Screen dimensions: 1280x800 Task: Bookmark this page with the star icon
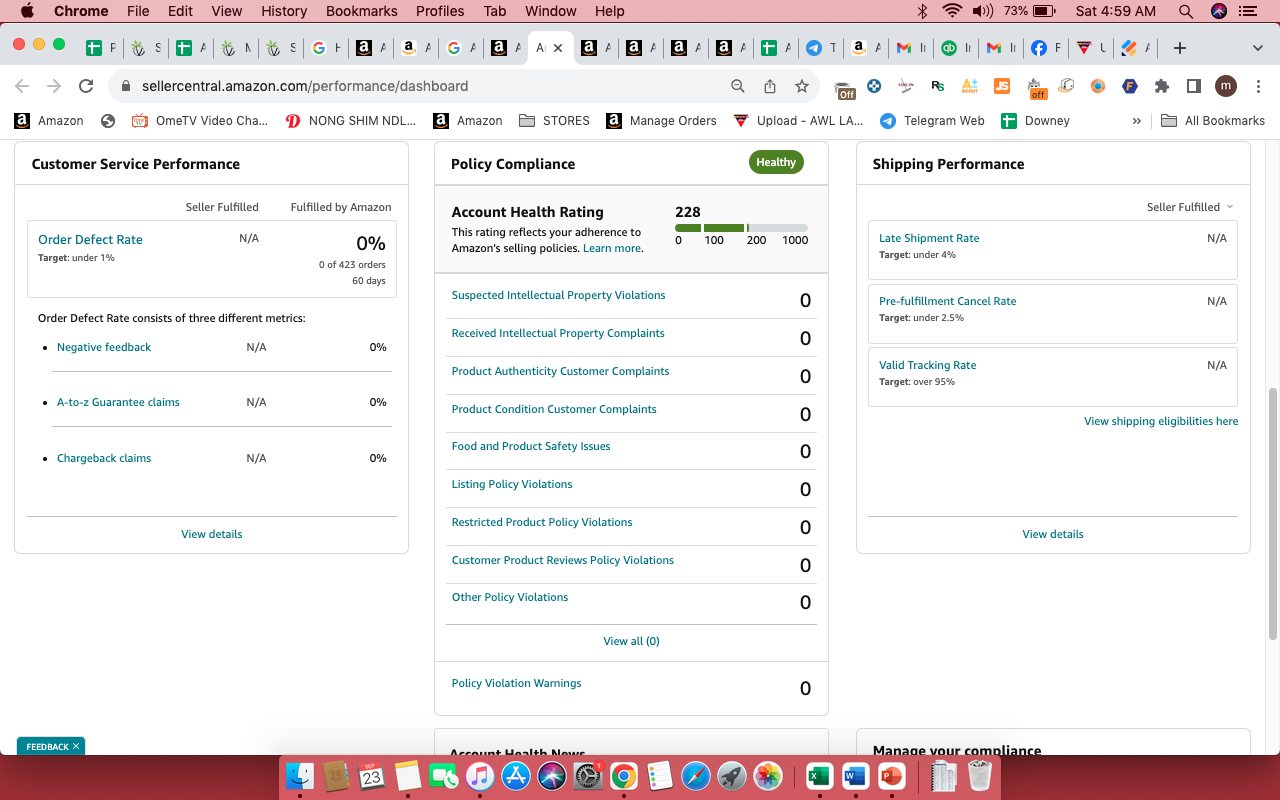(x=802, y=86)
